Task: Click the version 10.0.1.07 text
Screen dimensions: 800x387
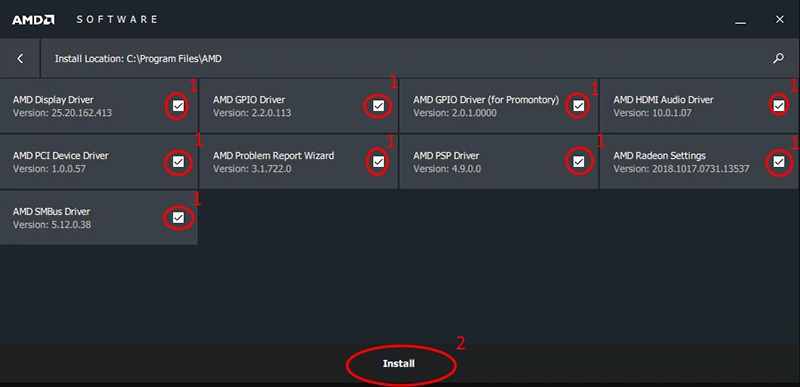Action: [x=653, y=113]
